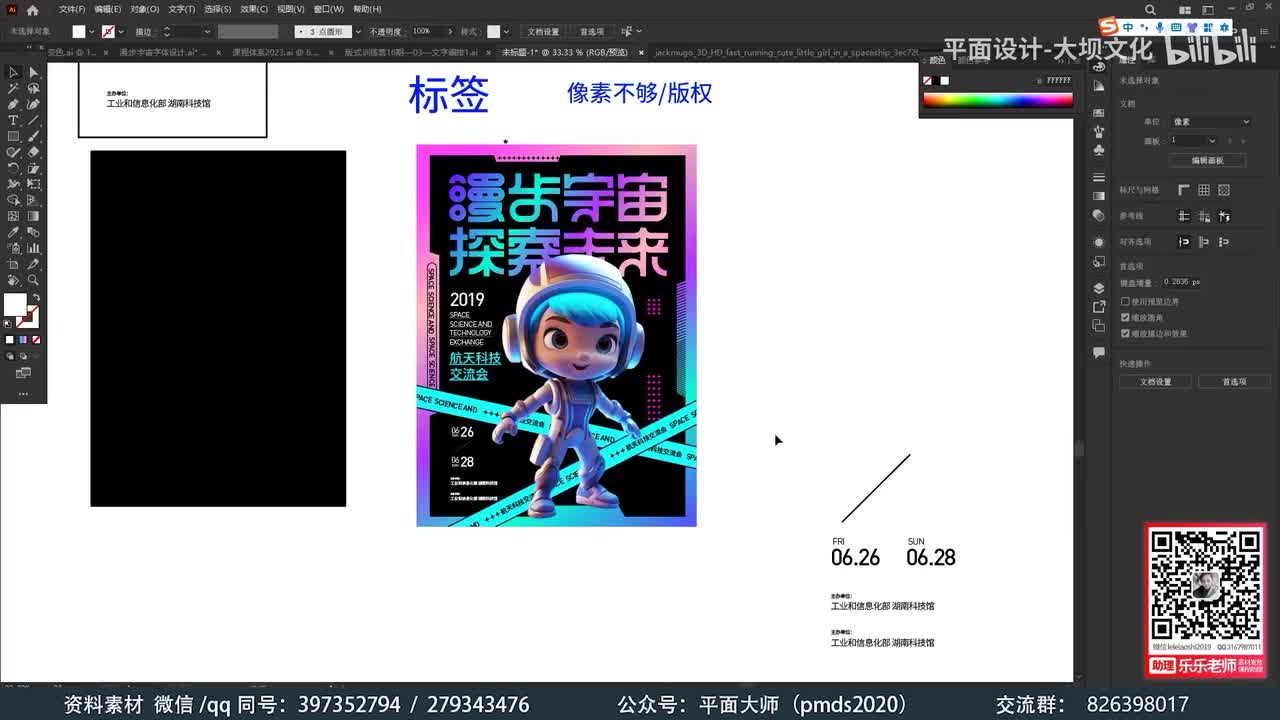The height and width of the screenshot is (720, 1280).
Task: Open the 效果(C) menu
Action: 254,9
